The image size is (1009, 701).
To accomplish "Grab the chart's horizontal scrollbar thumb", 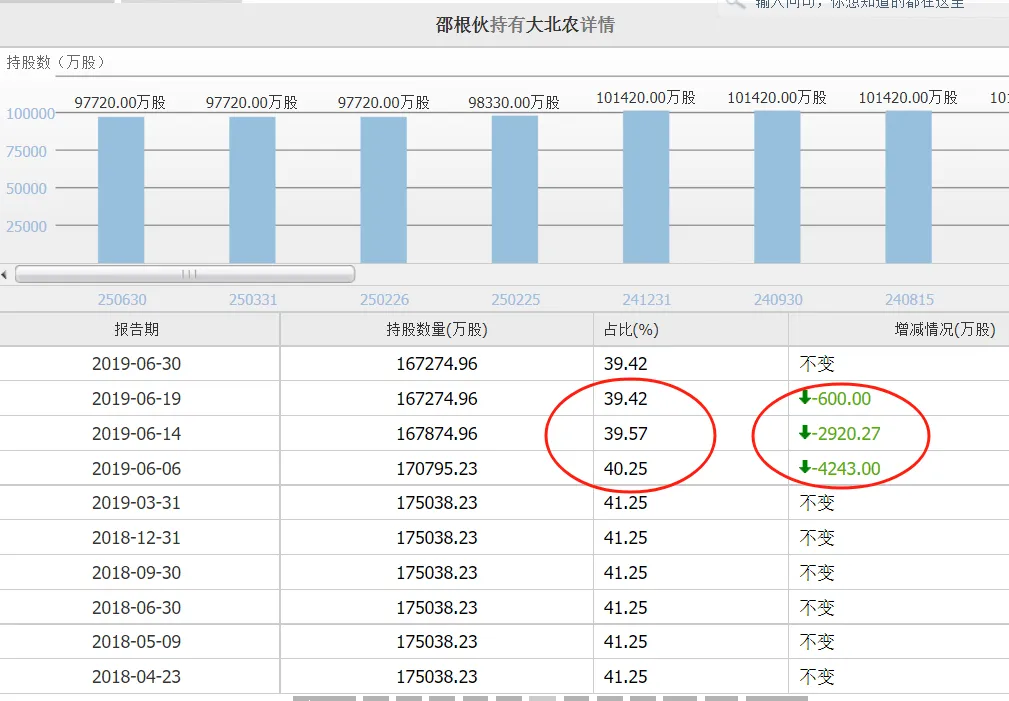I will click(x=185, y=274).
